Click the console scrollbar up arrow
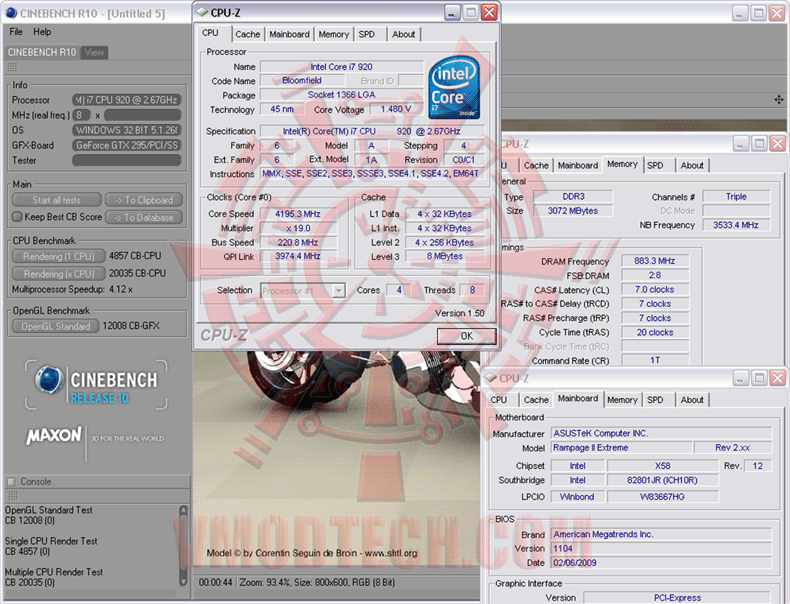 click(x=183, y=510)
